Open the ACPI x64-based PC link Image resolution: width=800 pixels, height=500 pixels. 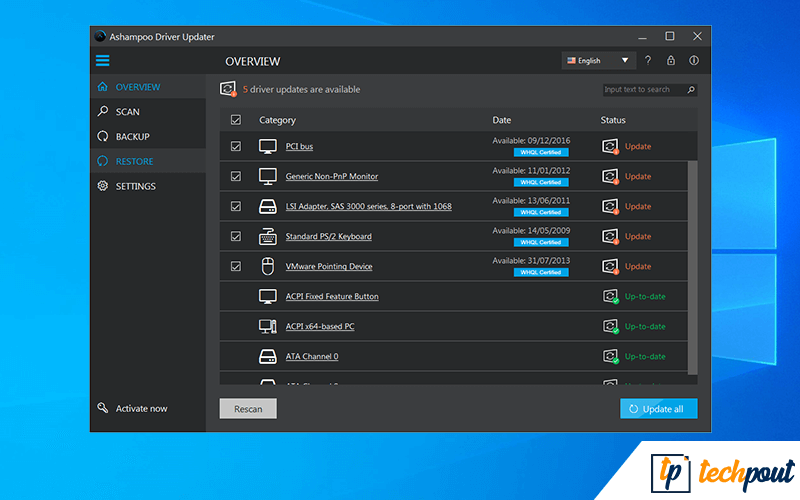(319, 327)
